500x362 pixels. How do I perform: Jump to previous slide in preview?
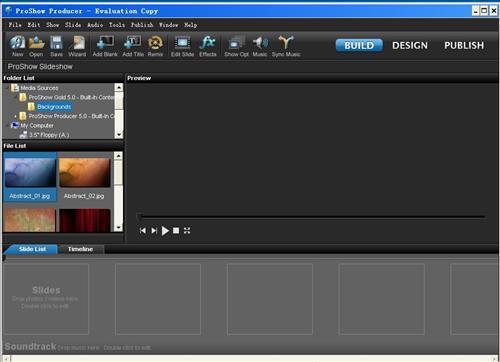point(143,231)
